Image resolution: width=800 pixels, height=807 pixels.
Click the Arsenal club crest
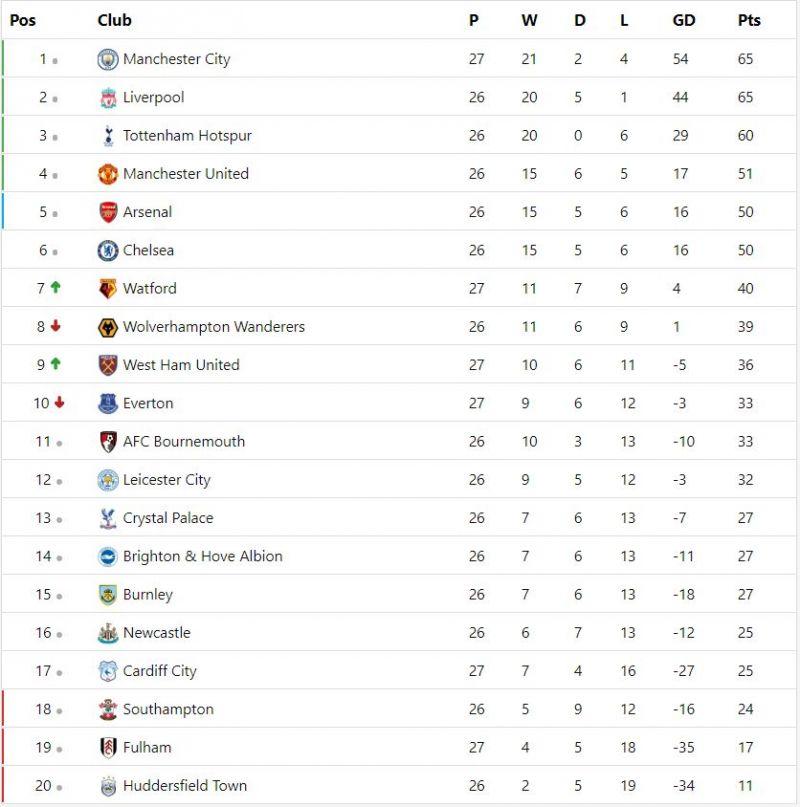108,212
